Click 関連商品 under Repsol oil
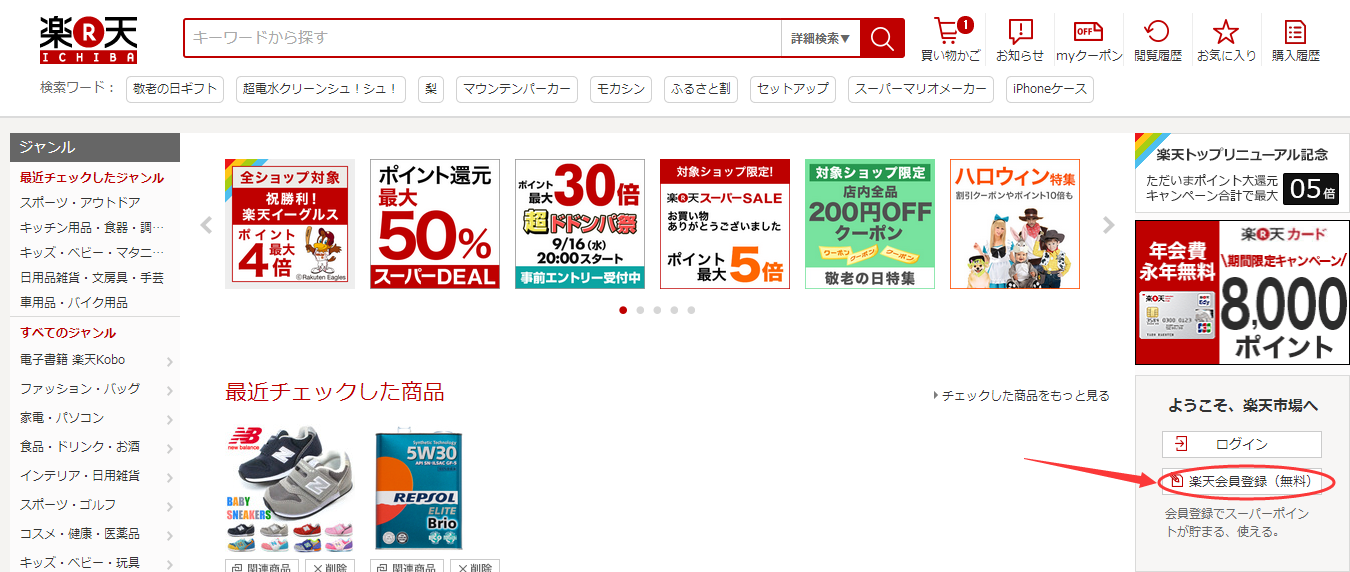1350x572 pixels. tap(405, 567)
